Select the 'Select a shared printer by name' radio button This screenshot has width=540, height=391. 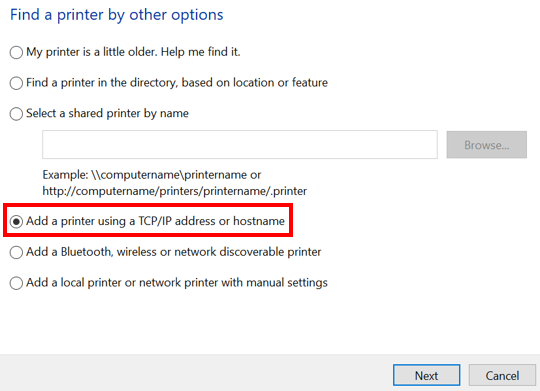(16, 114)
